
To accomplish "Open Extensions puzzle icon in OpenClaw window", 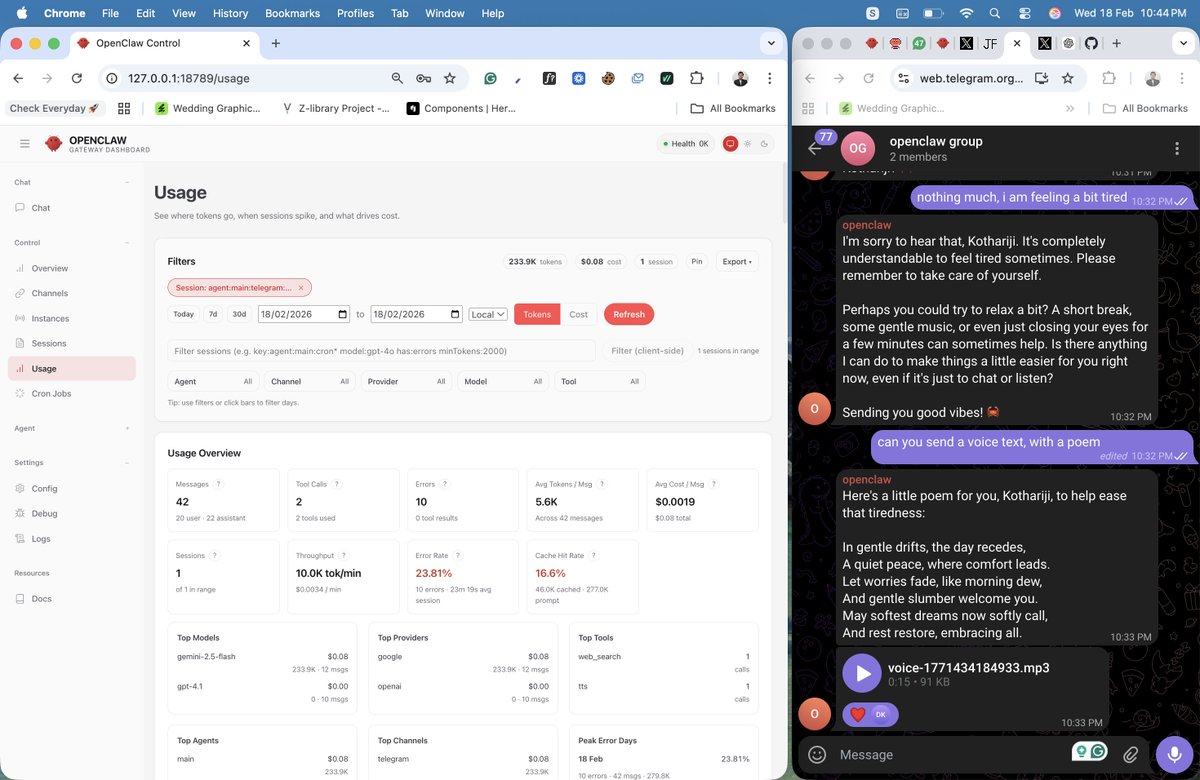I will [x=697, y=78].
